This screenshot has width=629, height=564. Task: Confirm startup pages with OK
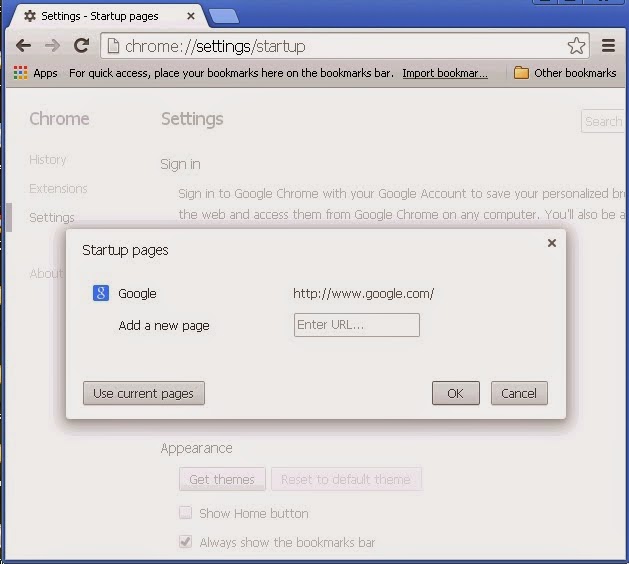(x=456, y=393)
